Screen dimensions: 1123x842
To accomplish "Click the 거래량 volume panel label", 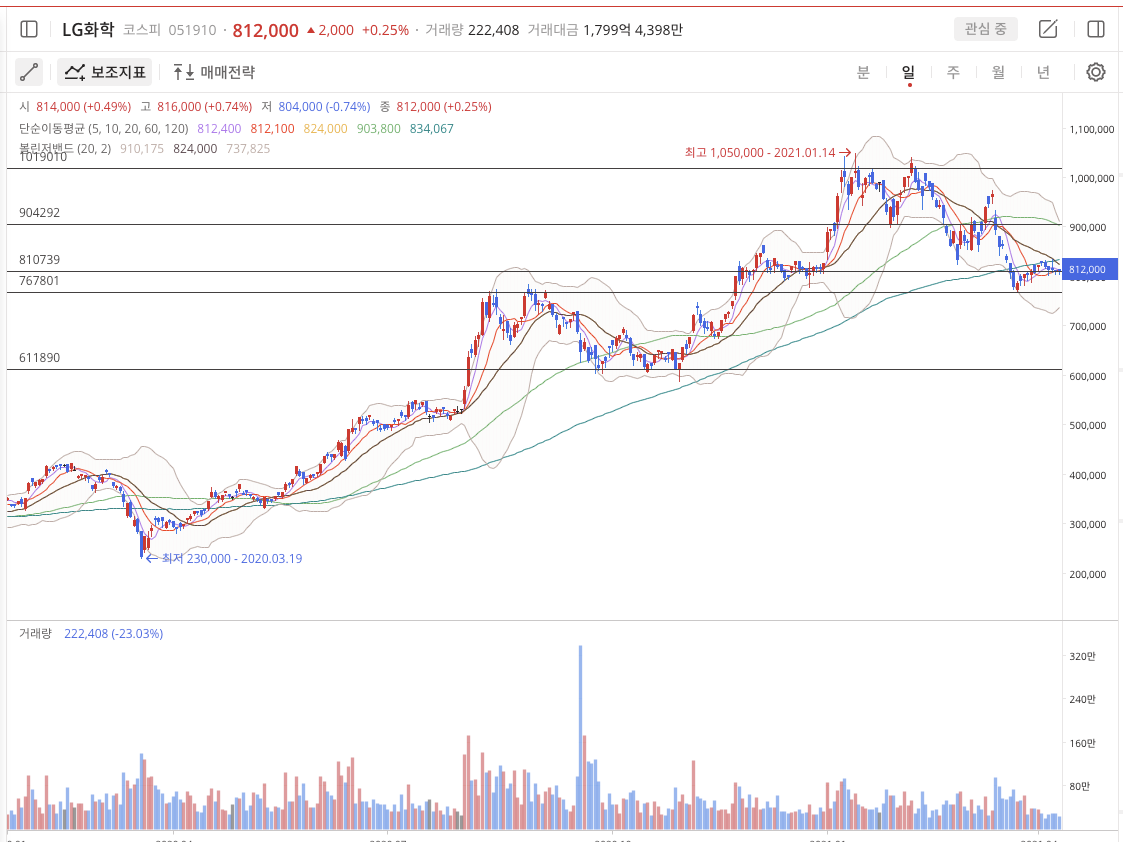I will point(35,634).
